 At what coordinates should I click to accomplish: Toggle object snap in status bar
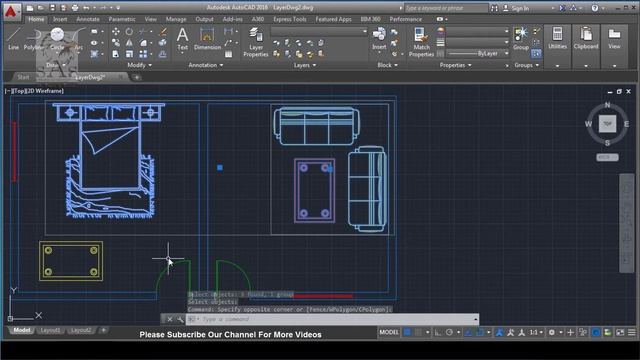pyautogui.click(x=480, y=333)
